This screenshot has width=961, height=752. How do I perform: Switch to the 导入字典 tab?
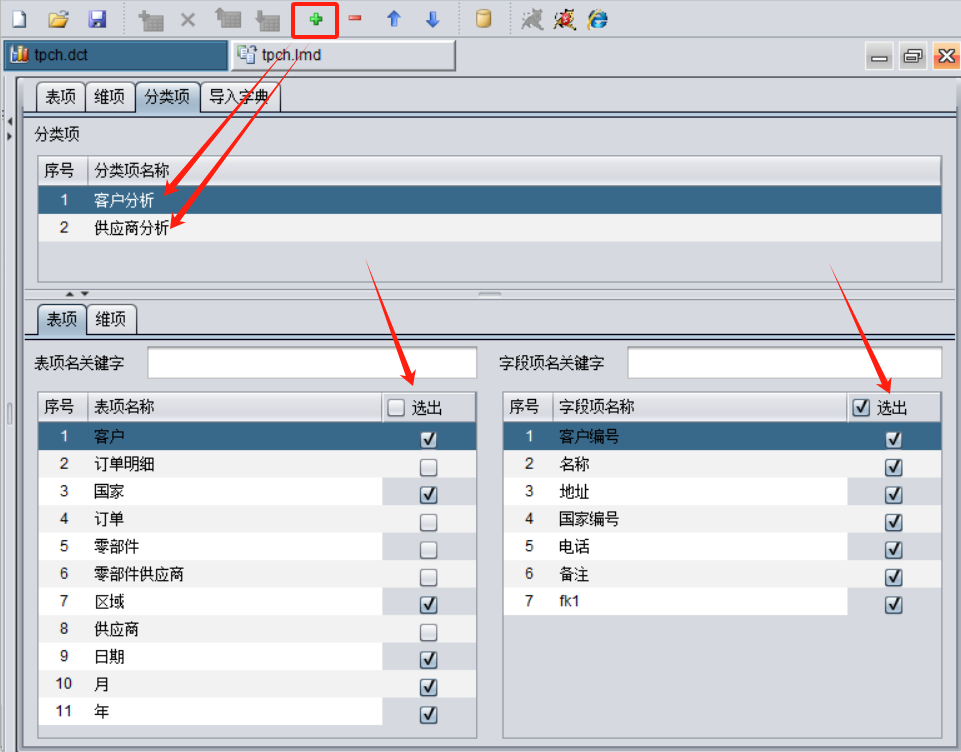(240, 97)
